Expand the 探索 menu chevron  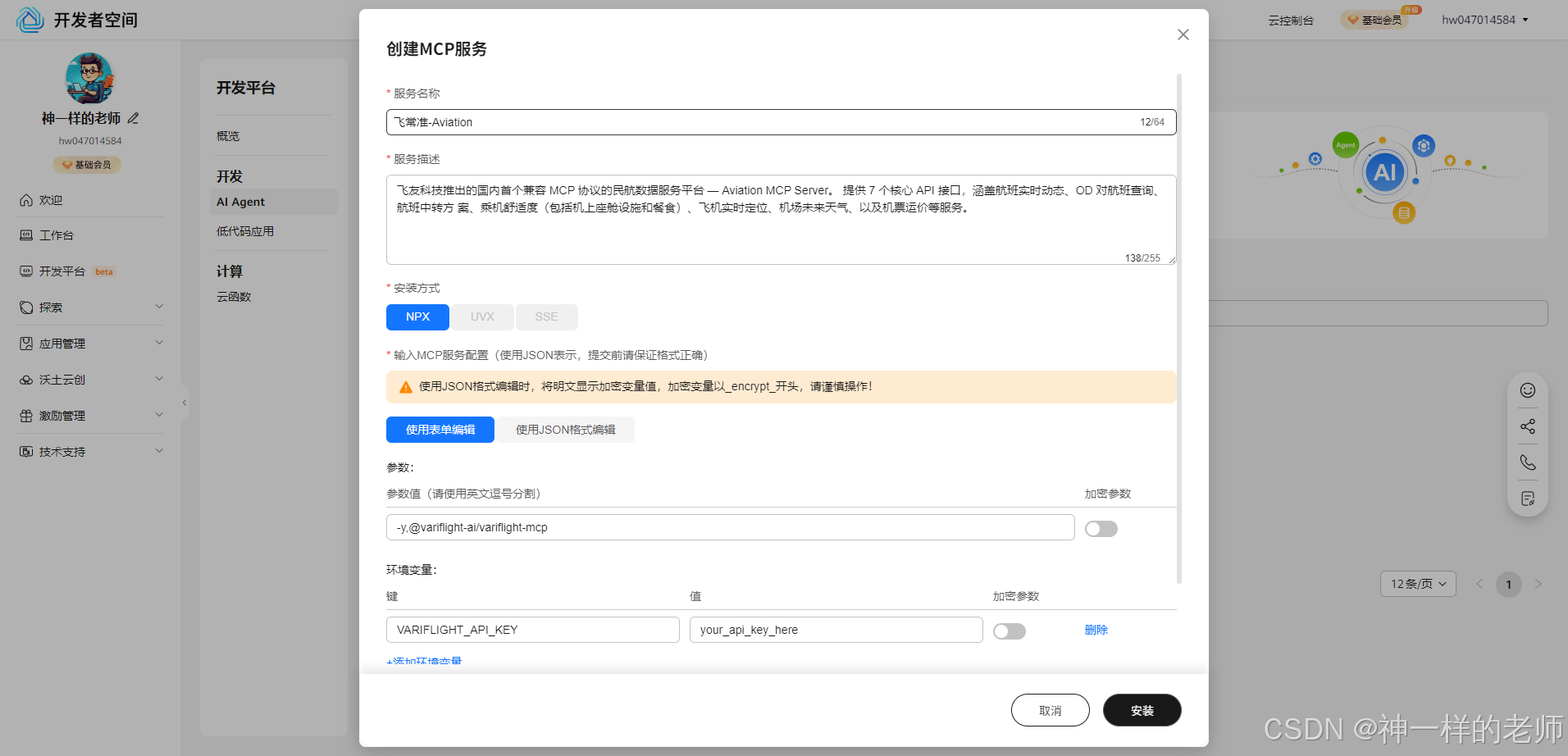tap(159, 307)
